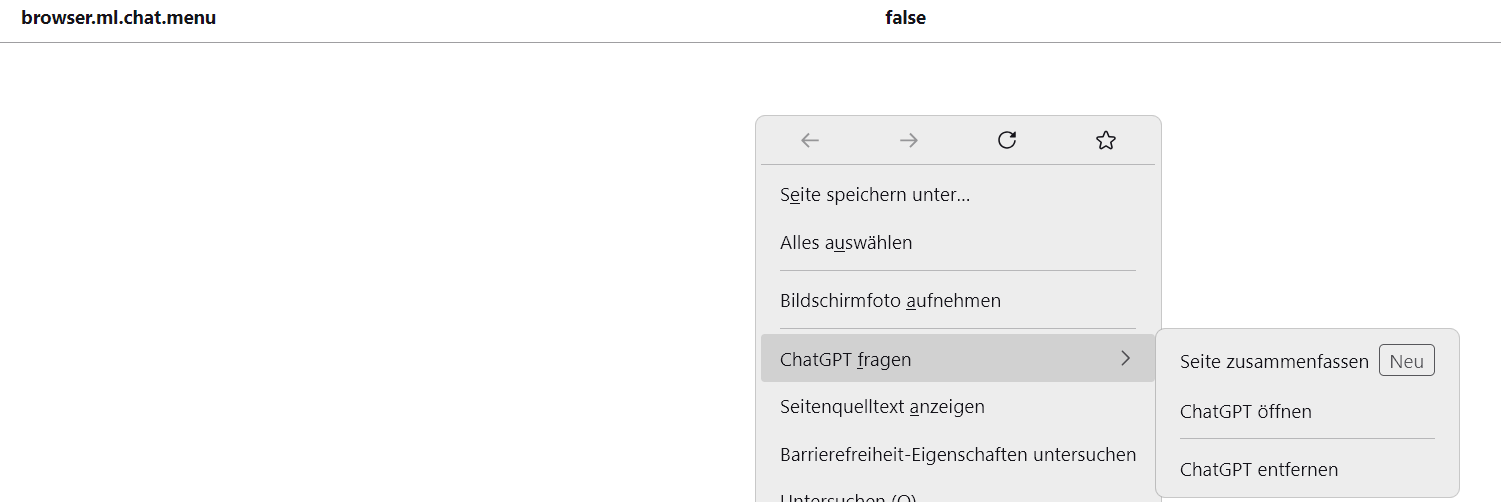
Task: Click blank row space right of false value
Action: point(1200,18)
